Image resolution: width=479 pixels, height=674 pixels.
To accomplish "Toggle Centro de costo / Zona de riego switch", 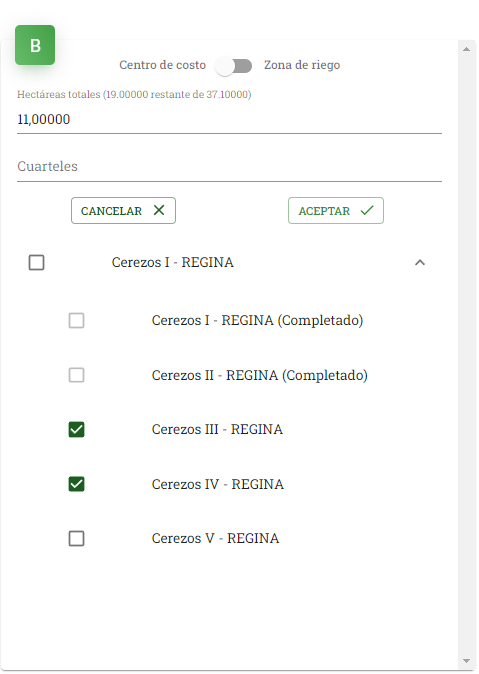I will [234, 66].
